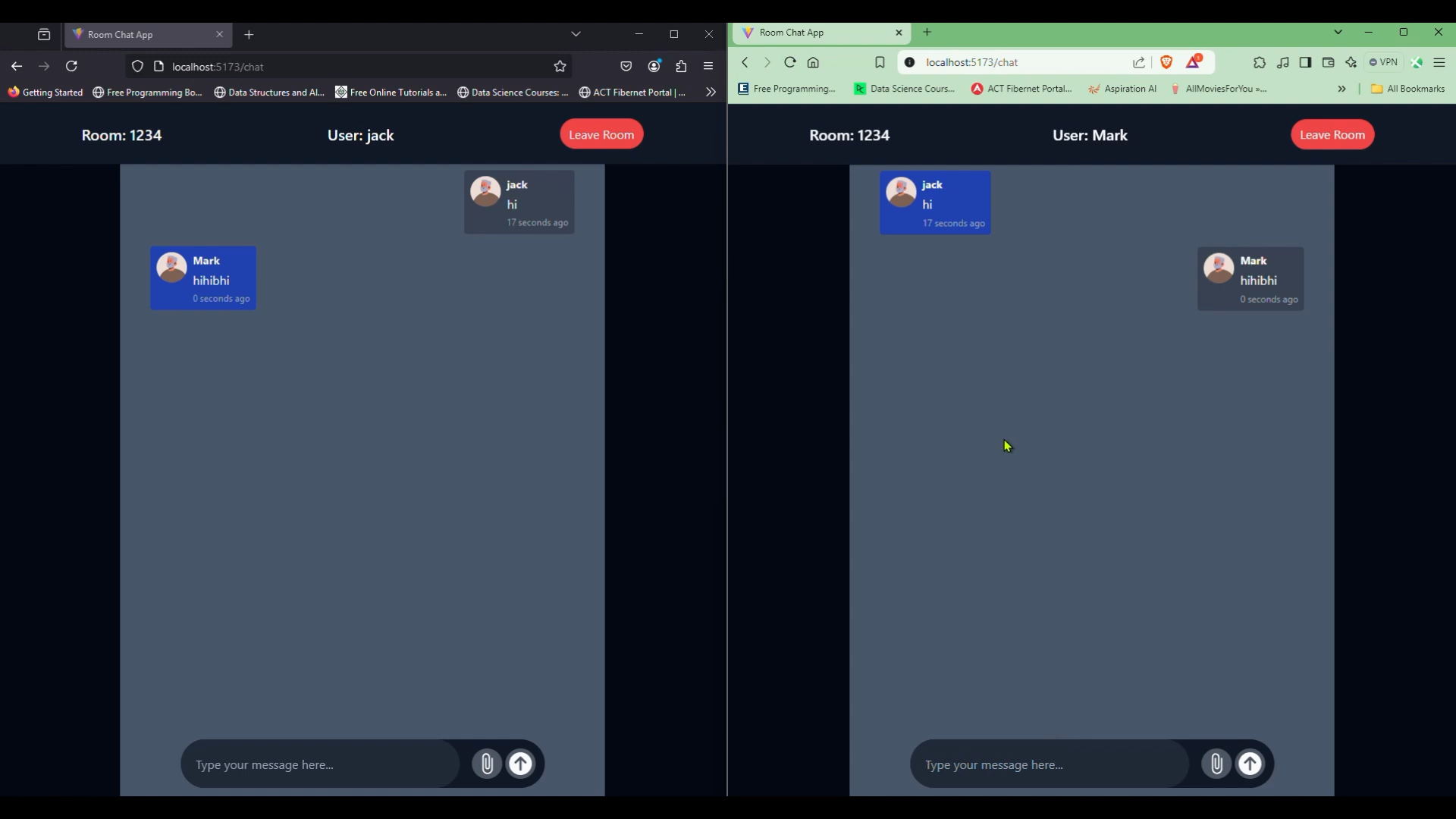This screenshot has width=1456, height=819.
Task: Click the attachment paperclip icon in jack's chat
Action: coord(487,764)
